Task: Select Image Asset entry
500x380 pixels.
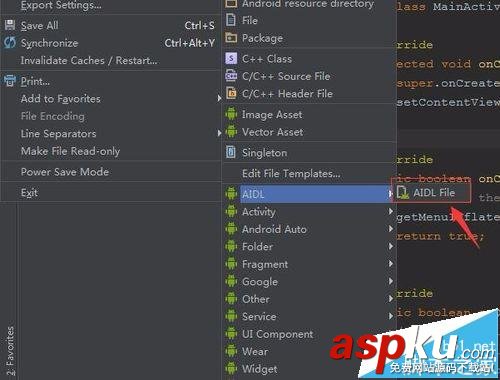Action: [309, 114]
